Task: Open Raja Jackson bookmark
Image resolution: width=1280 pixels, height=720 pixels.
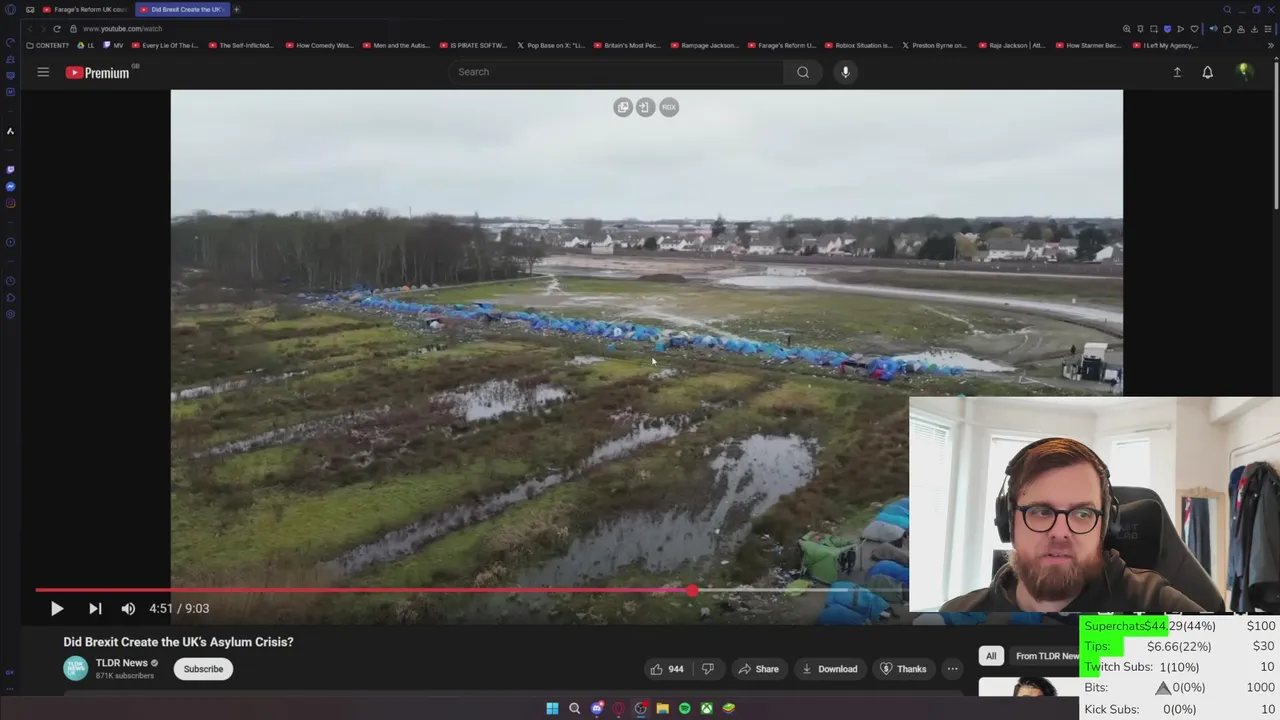Action: pyautogui.click(x=1012, y=45)
